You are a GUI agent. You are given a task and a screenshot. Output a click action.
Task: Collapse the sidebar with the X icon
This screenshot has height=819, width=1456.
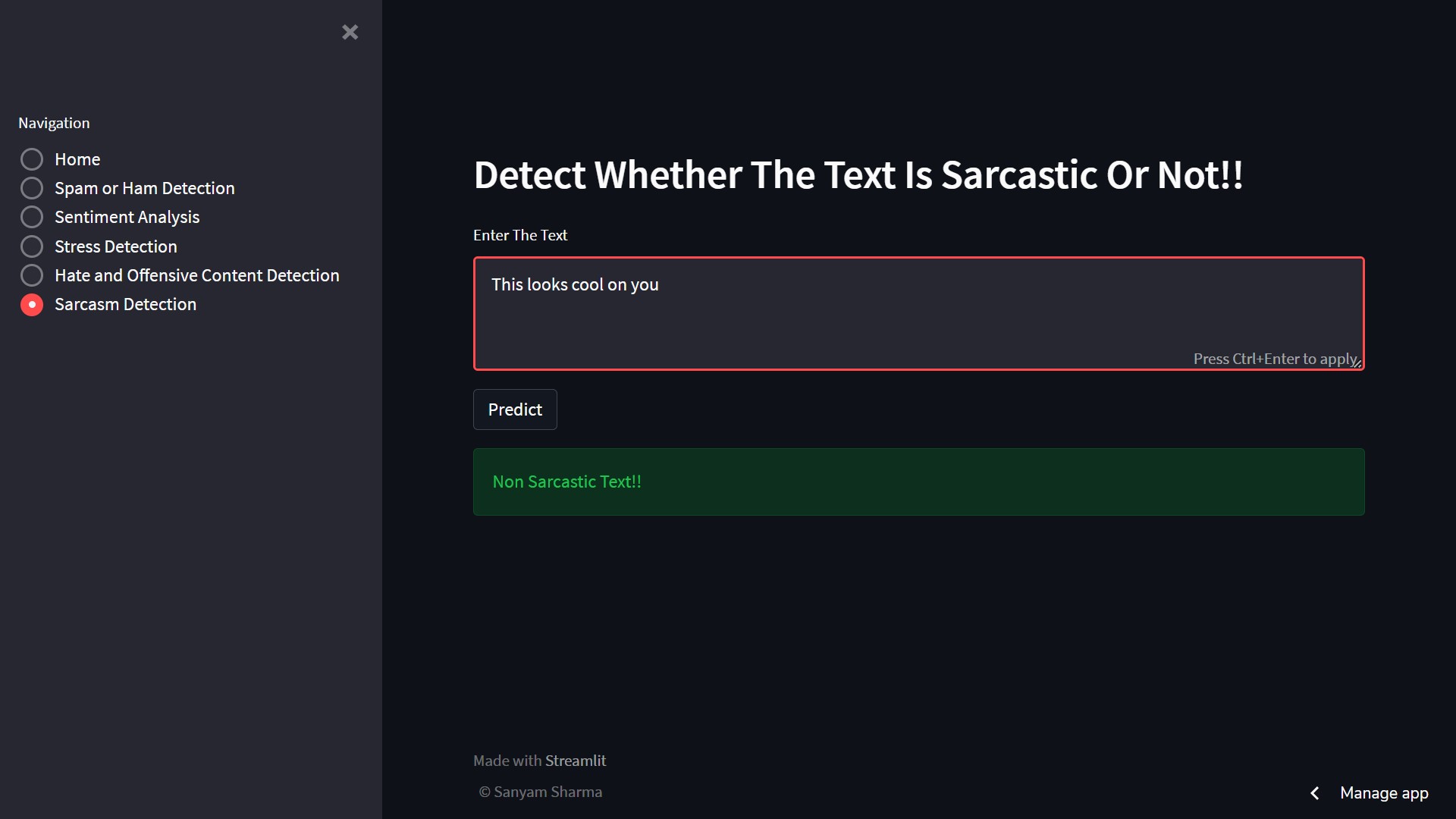pyautogui.click(x=350, y=32)
